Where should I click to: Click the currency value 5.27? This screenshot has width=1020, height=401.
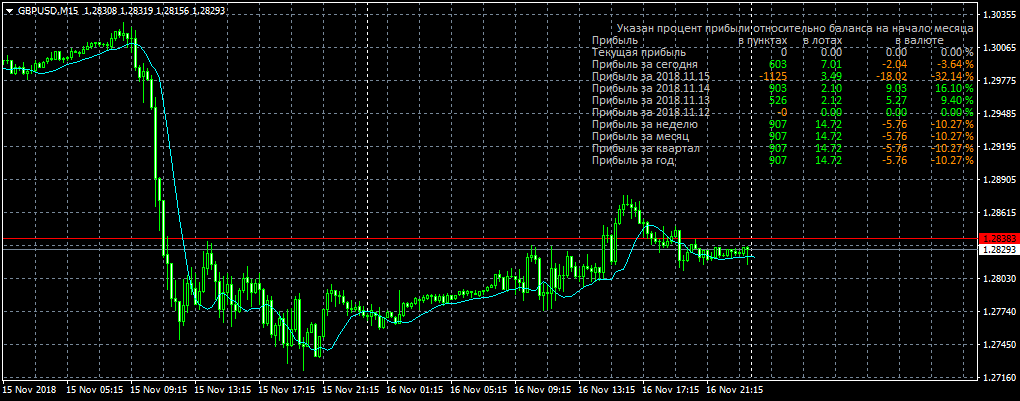(896, 100)
